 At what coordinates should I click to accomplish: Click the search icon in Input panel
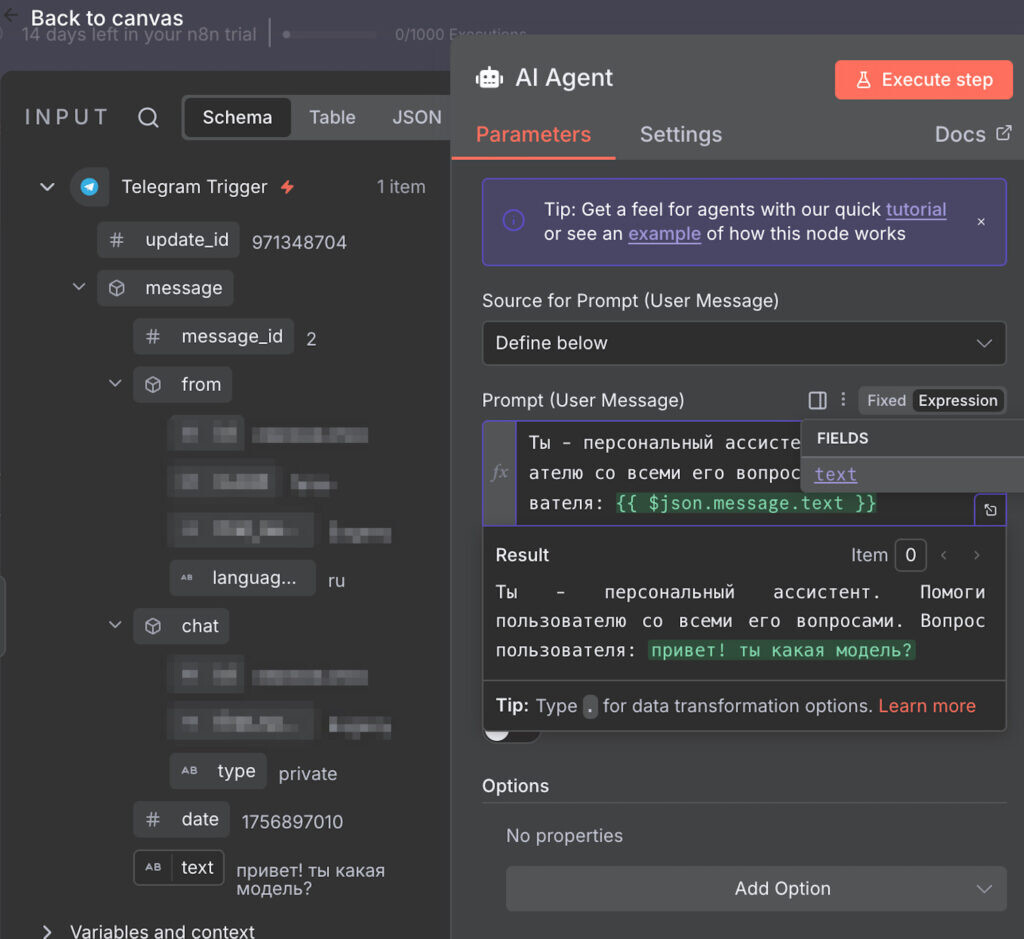(x=148, y=118)
